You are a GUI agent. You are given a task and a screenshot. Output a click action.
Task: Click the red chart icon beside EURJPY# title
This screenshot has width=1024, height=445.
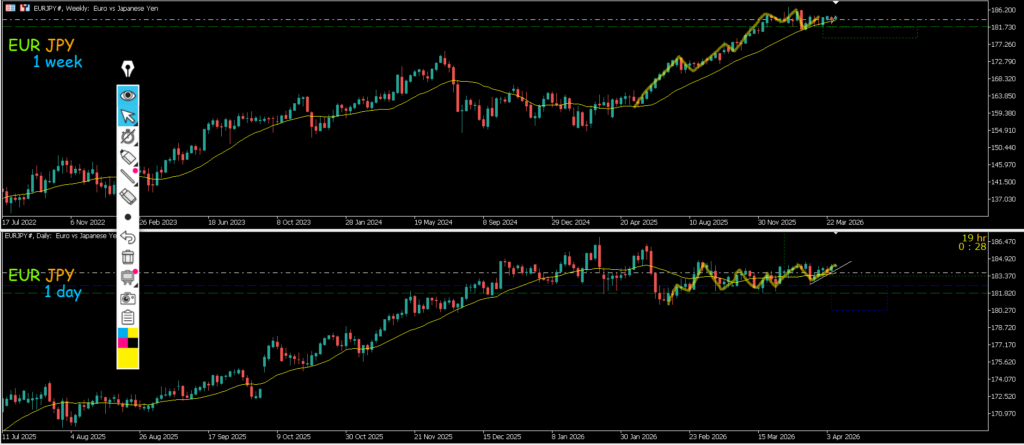[x=24, y=8]
